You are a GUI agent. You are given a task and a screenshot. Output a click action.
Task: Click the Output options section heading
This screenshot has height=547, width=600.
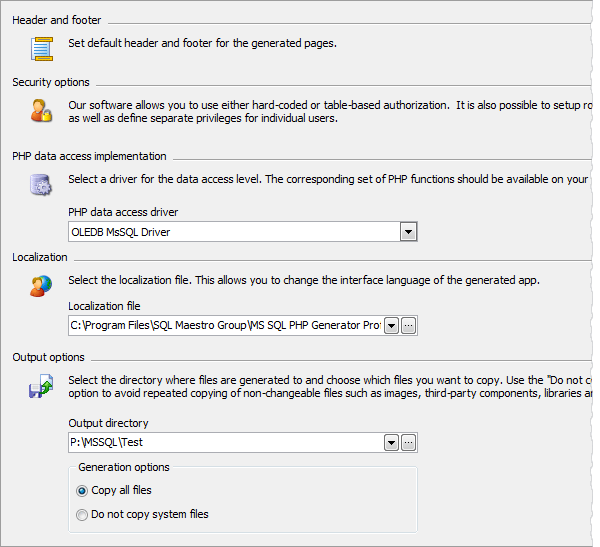[x=48, y=357]
